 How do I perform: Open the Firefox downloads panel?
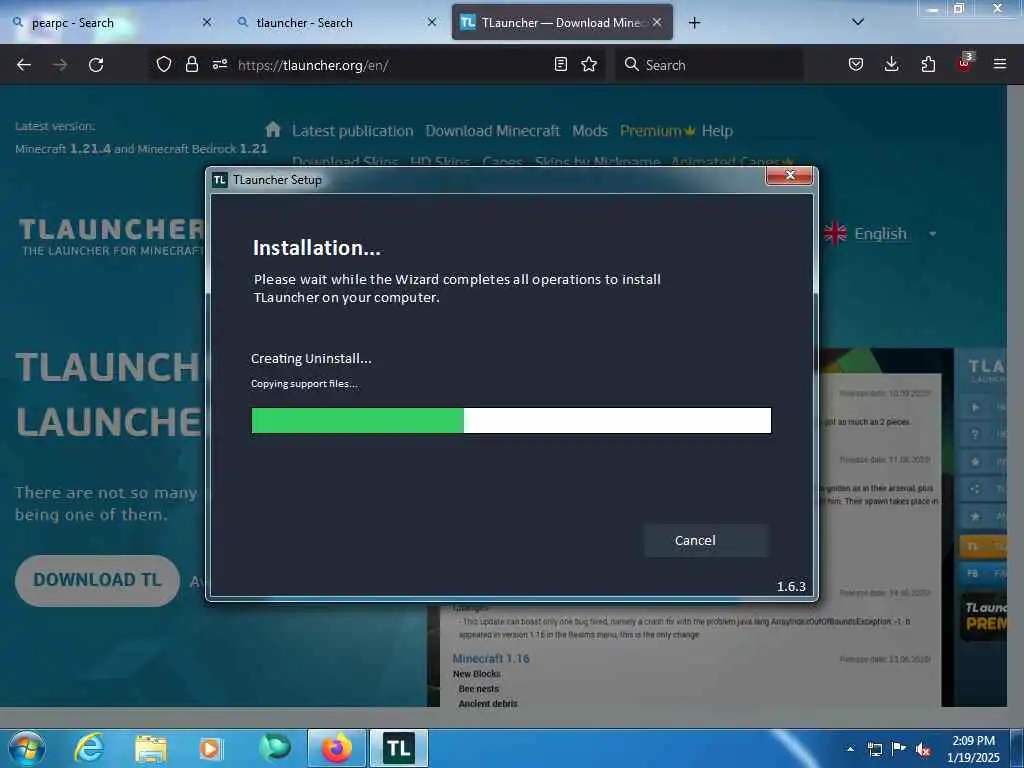pyautogui.click(x=891, y=64)
